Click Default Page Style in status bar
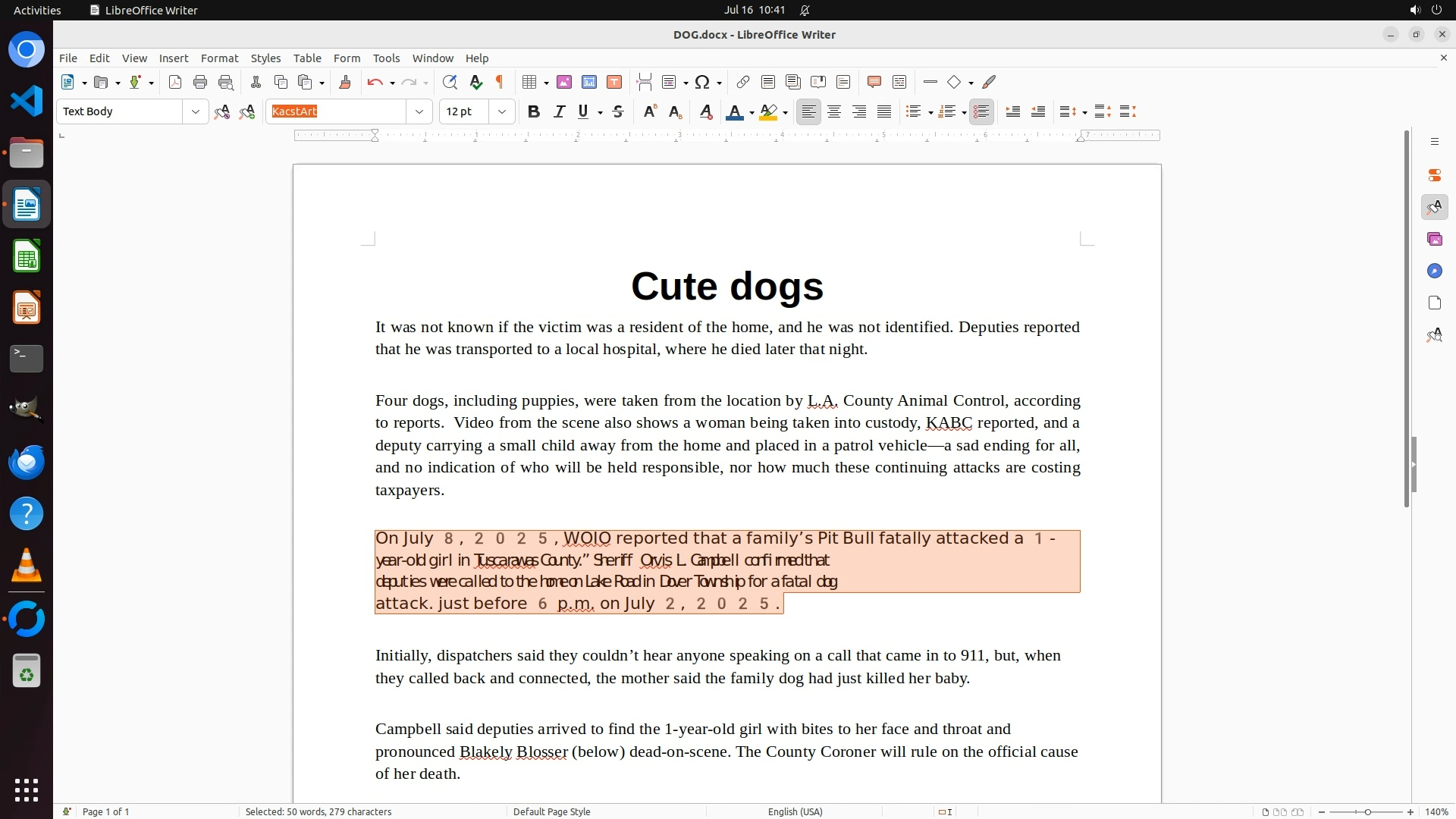 click(x=551, y=811)
